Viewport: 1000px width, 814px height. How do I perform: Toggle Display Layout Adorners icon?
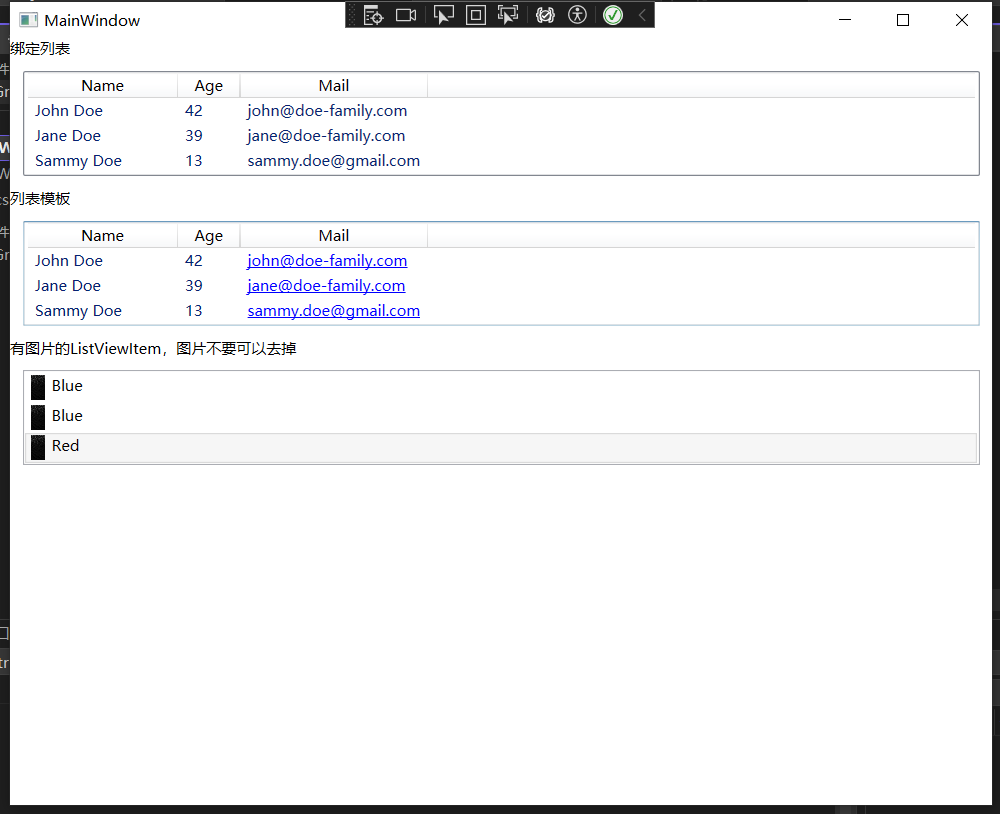click(476, 15)
